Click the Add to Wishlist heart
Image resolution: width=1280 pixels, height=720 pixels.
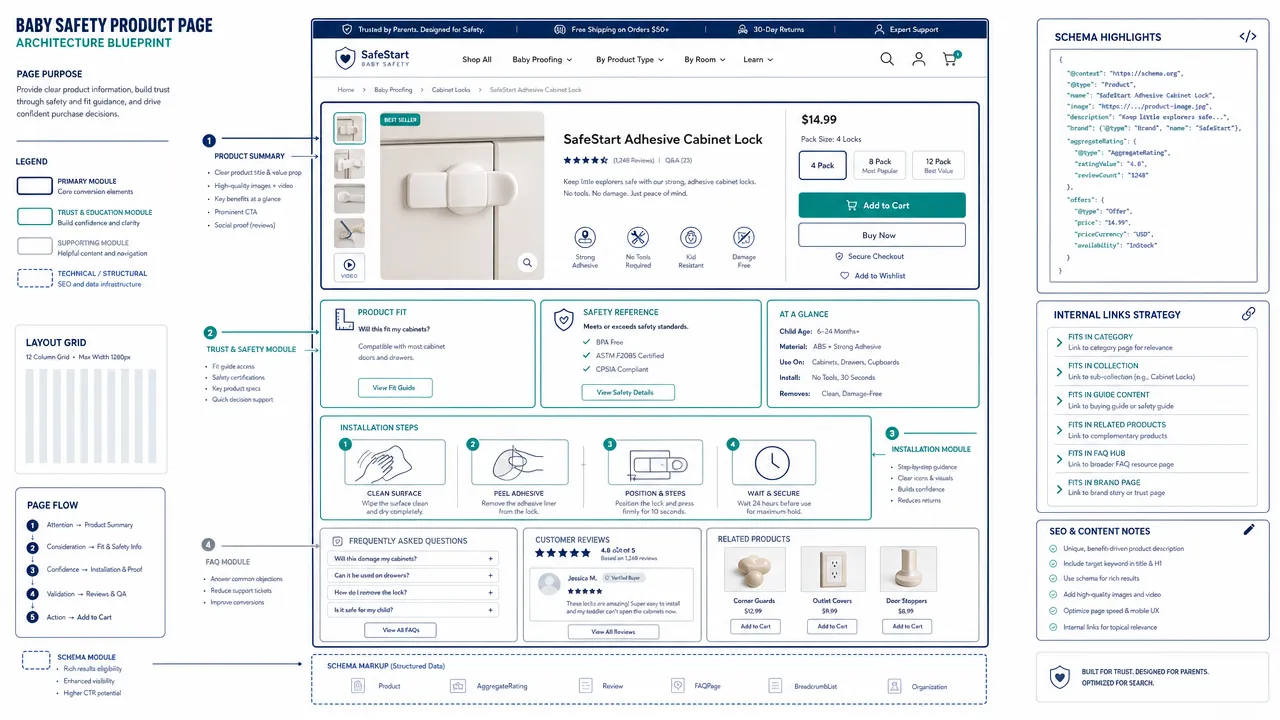pos(845,276)
